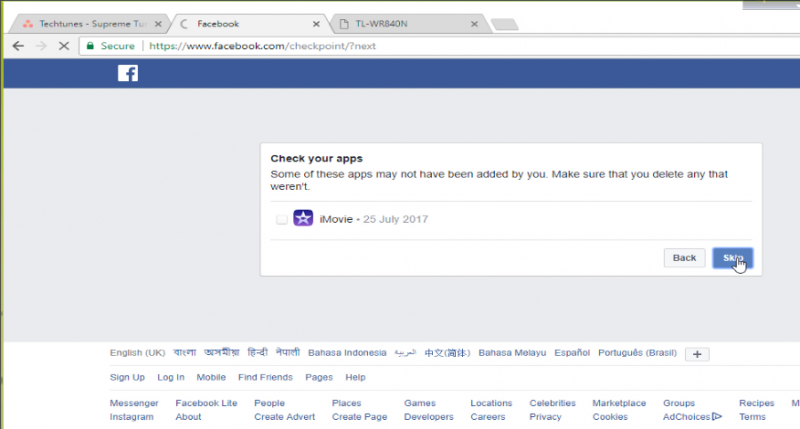Open the Sign Up link
The height and width of the screenshot is (429, 800).
(x=127, y=377)
